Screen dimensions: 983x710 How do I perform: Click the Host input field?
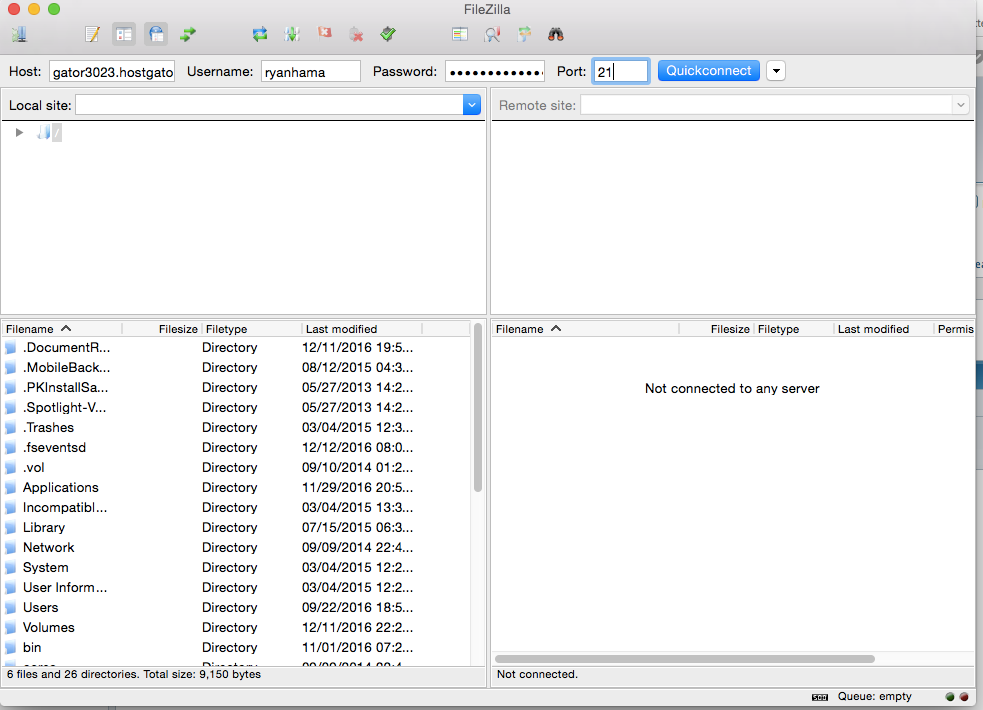(112, 71)
